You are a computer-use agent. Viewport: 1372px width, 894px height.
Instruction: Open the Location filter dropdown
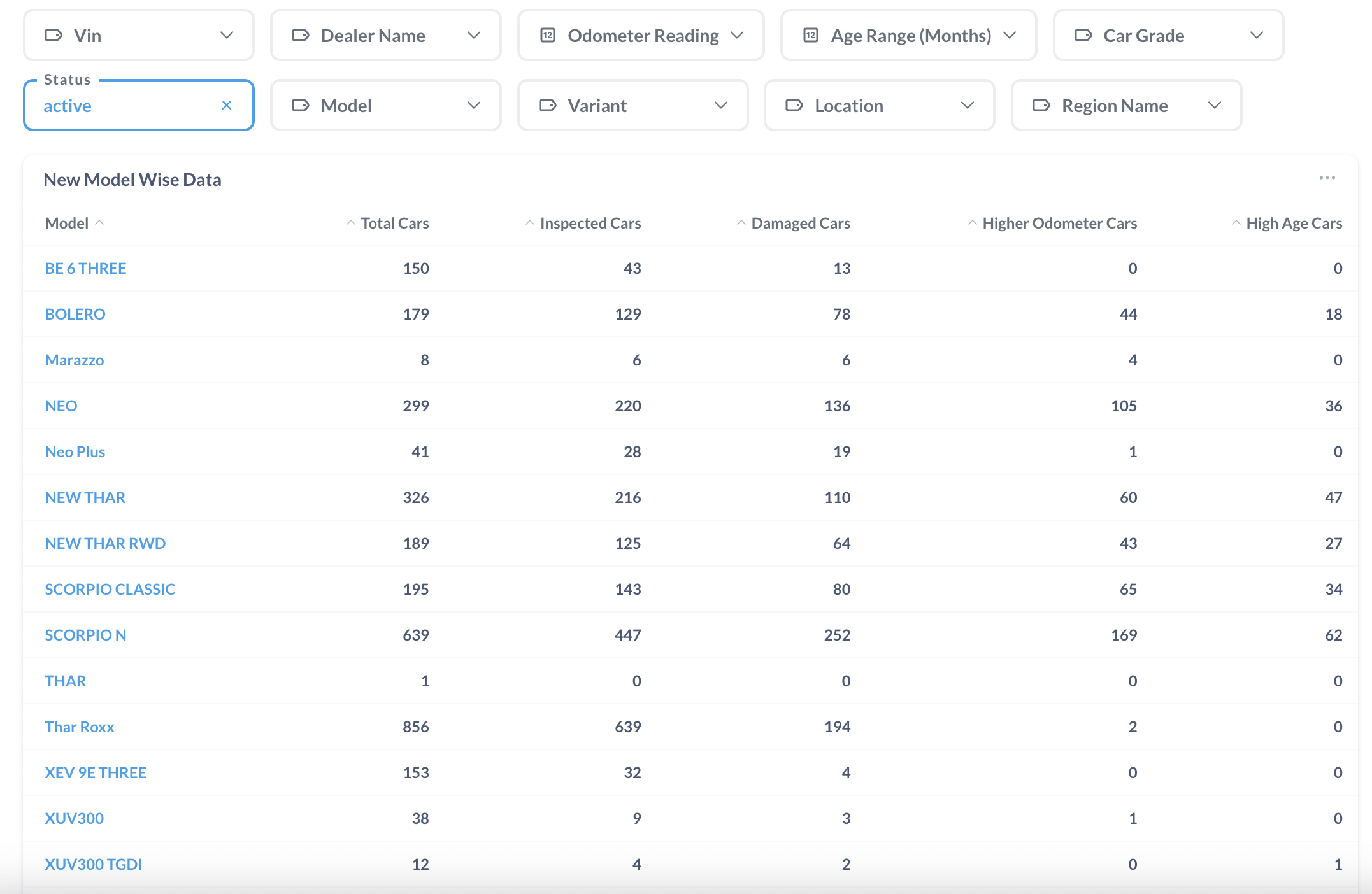[x=880, y=104]
